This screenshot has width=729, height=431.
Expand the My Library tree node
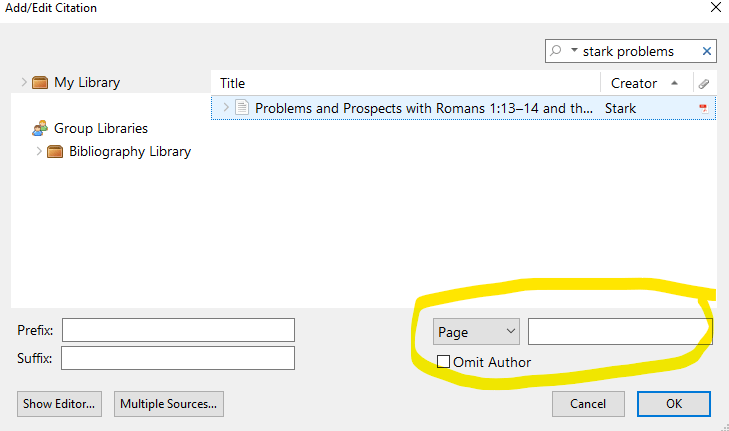(x=24, y=83)
